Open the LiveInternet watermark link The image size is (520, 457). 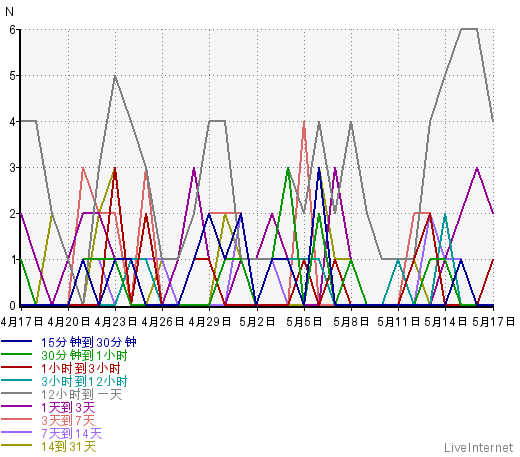click(479, 447)
